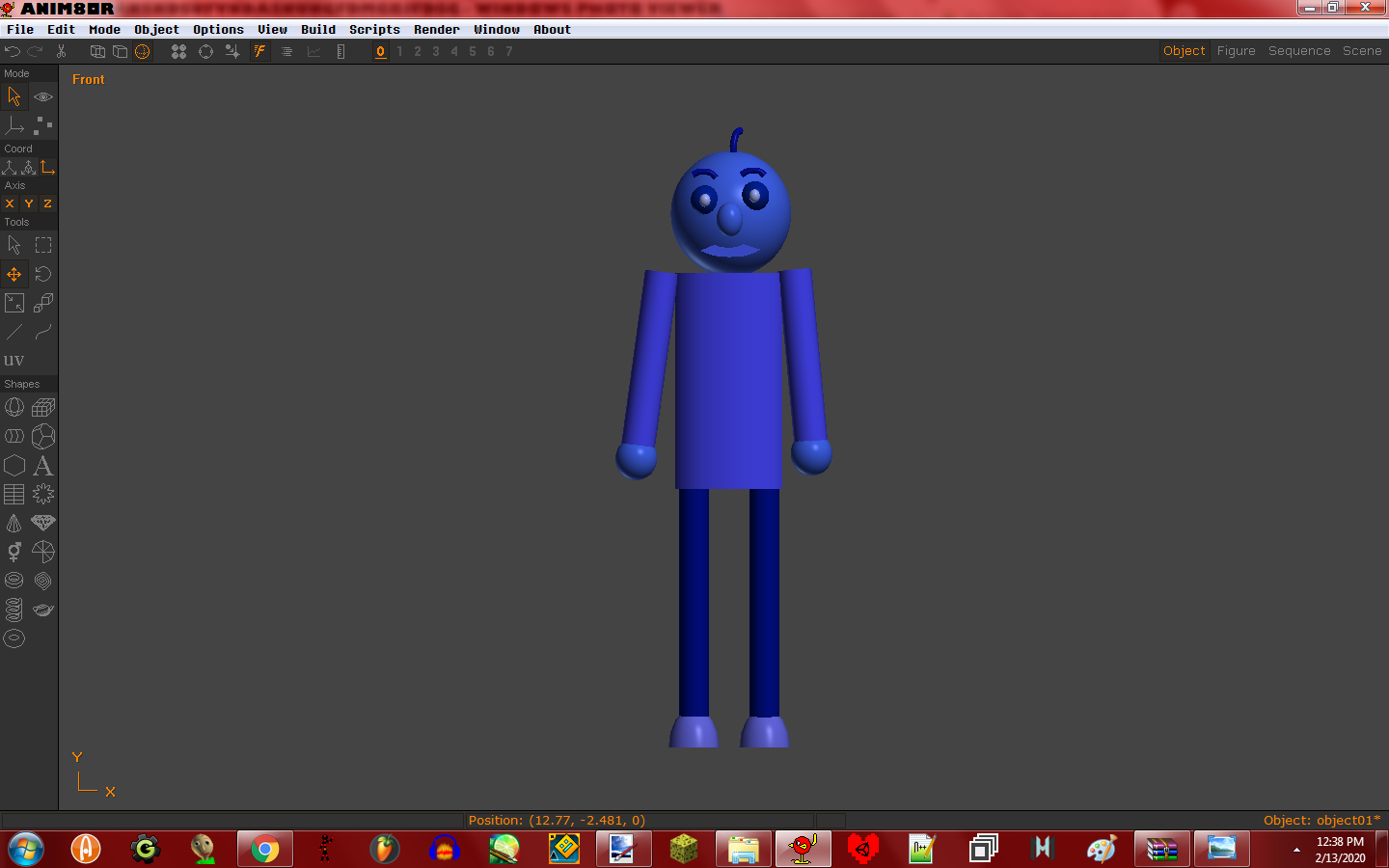Click the list lines toolbar icon
The width and height of the screenshot is (1389, 868).
[x=286, y=51]
